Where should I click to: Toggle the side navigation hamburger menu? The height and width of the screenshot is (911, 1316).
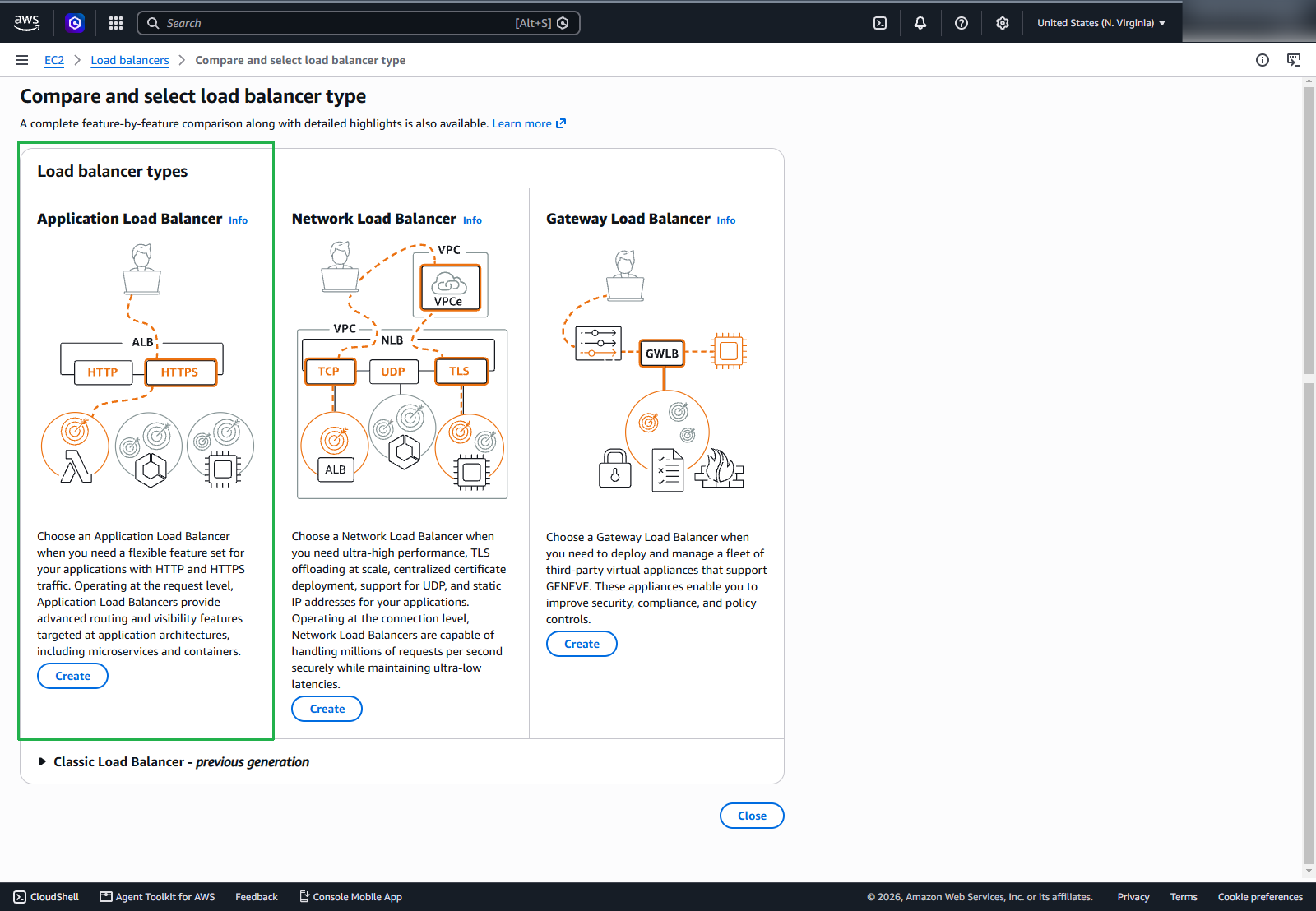(x=22, y=60)
